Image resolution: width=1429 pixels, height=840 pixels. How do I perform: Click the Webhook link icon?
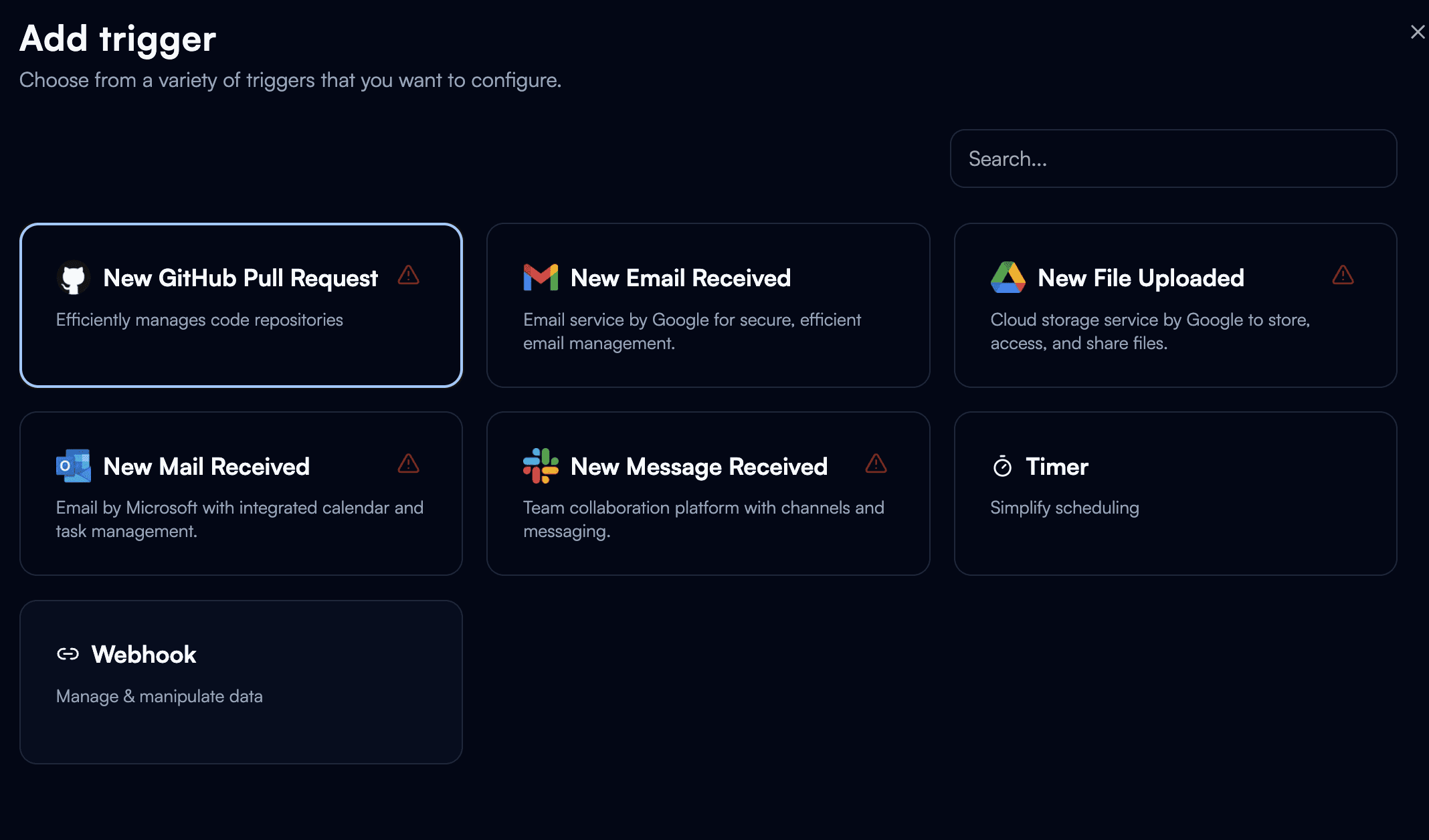point(68,654)
